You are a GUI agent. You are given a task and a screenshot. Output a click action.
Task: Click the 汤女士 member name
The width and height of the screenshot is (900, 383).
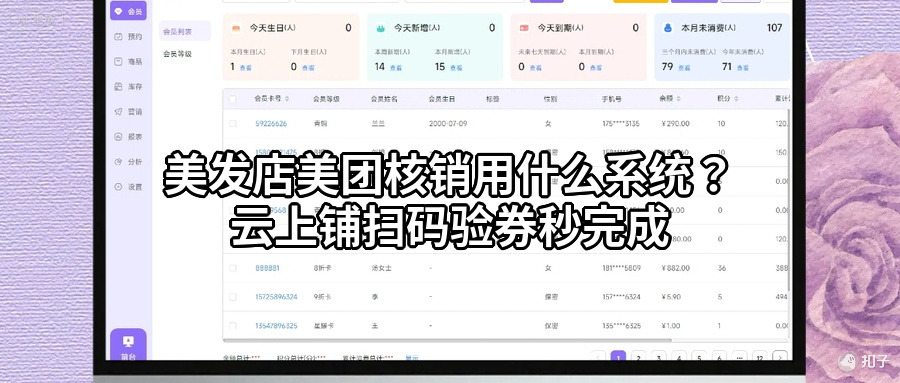click(382, 268)
